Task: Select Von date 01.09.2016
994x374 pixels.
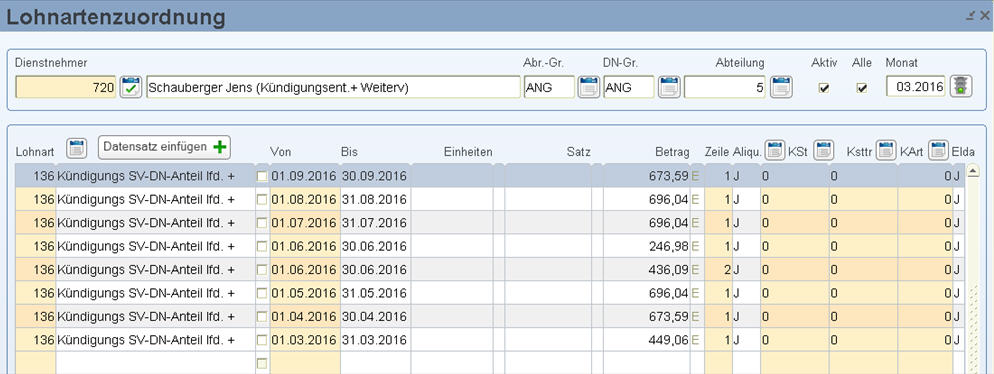Action: pos(305,176)
